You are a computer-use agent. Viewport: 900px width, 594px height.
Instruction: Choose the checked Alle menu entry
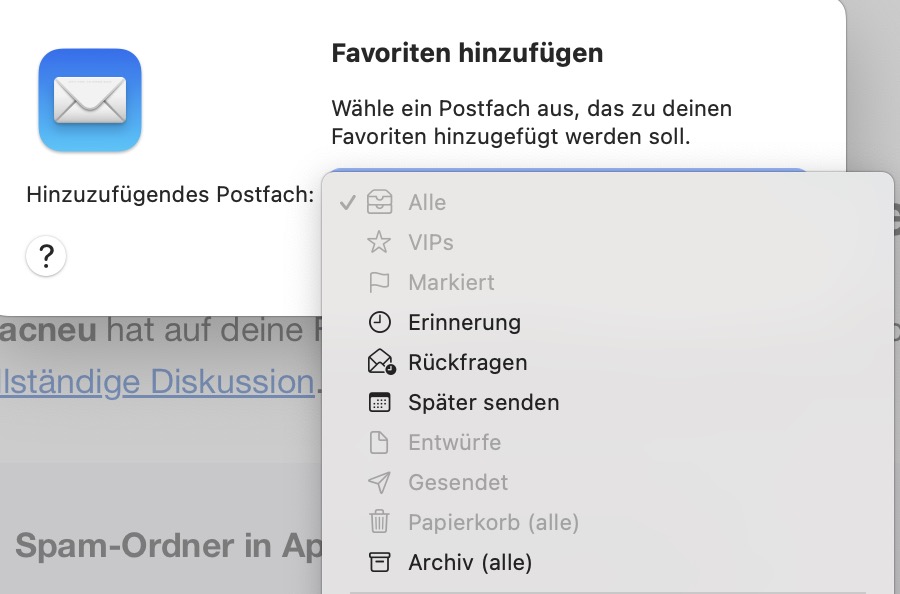pos(427,202)
